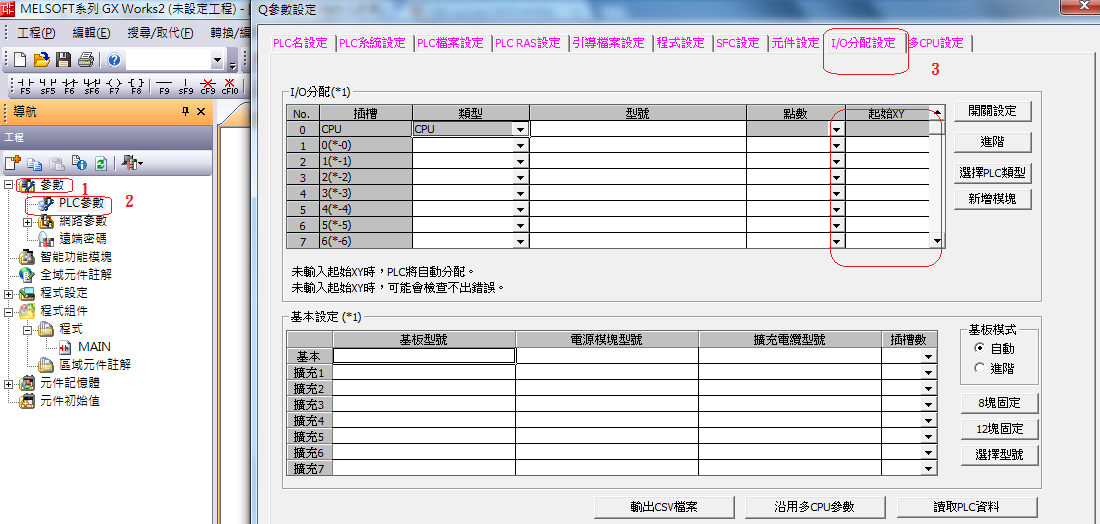This screenshot has width=1100, height=524.
Task: Click the Print toolbar icon
Action: 86,60
